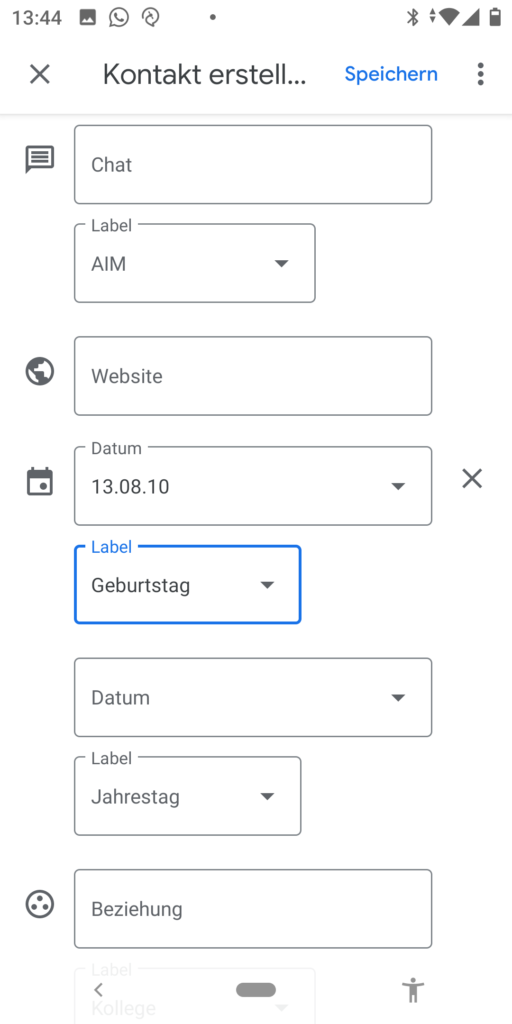Tap WhatsApp notification icon in status bar
This screenshot has height=1024, width=512.
(119, 18)
